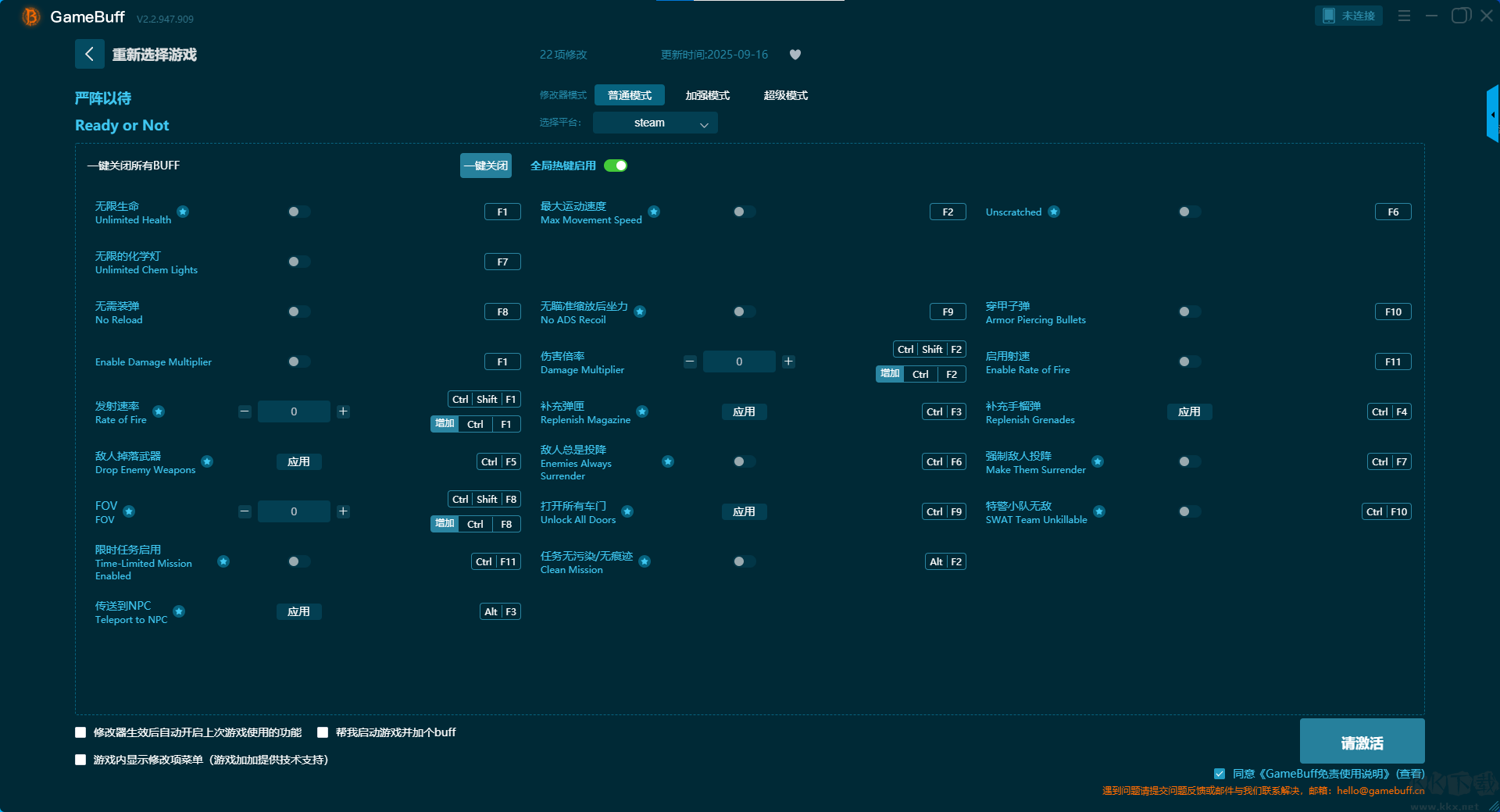Apply Unlock All Doors
This screenshot has width=1500, height=812.
tap(744, 511)
